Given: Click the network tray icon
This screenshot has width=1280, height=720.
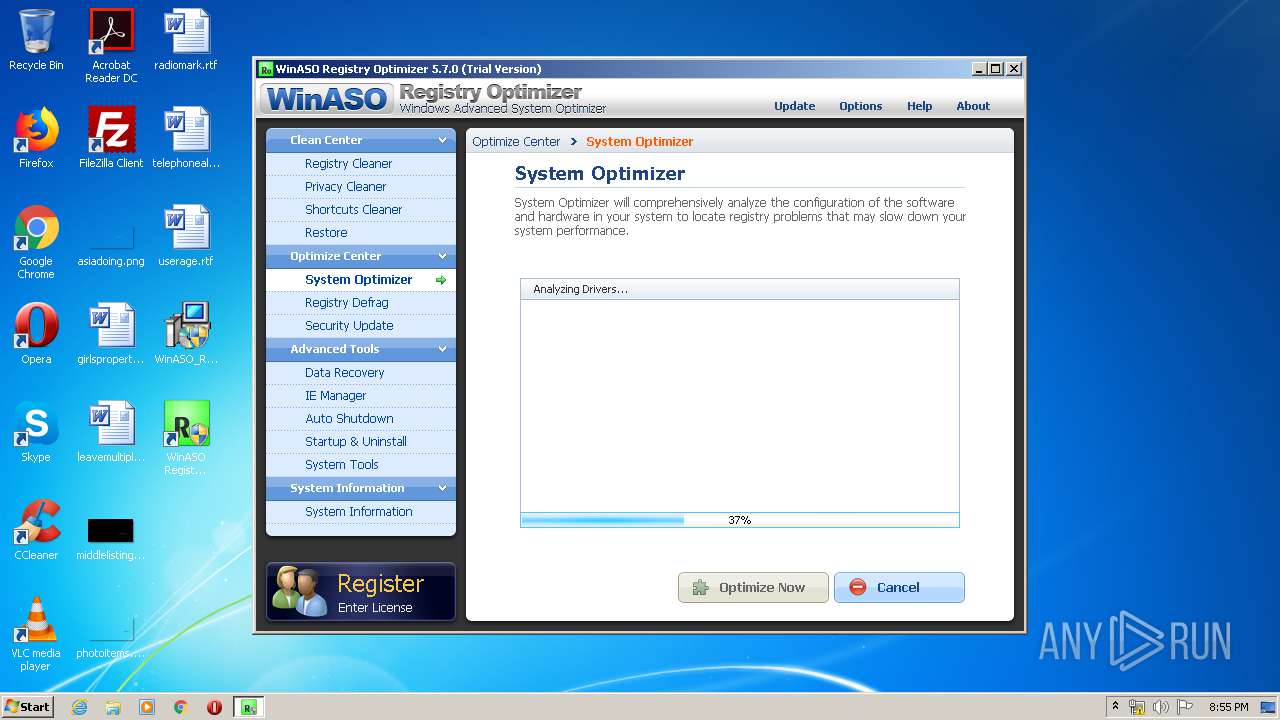Looking at the screenshot, I should click(x=1137, y=707).
